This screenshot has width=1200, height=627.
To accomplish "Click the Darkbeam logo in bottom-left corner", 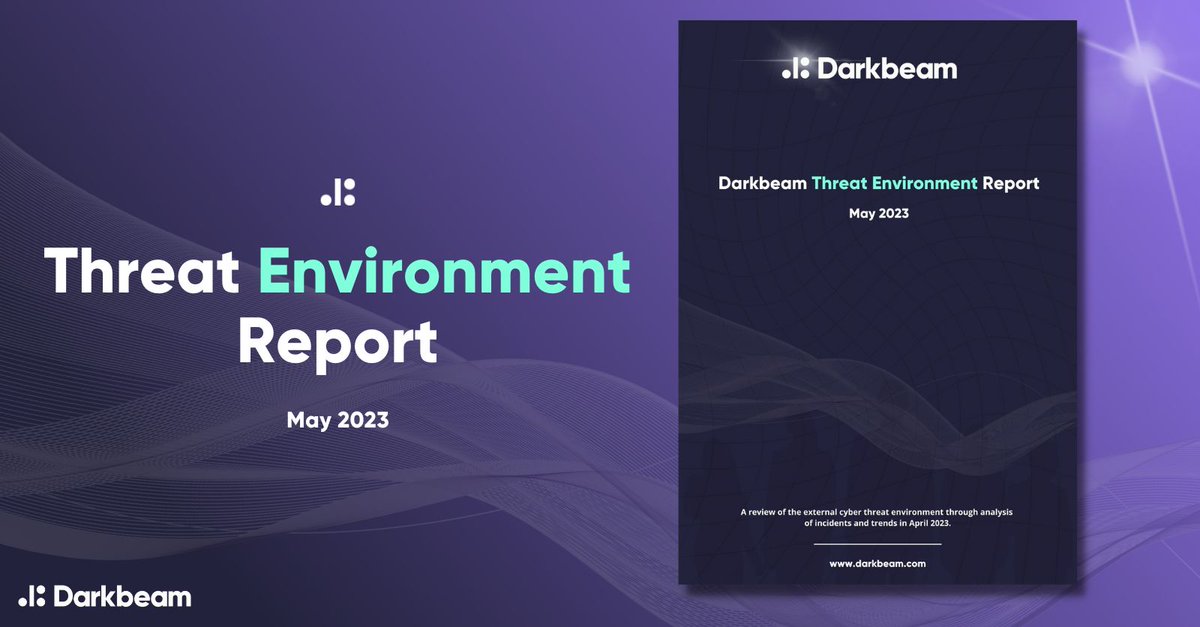I will (x=104, y=596).
